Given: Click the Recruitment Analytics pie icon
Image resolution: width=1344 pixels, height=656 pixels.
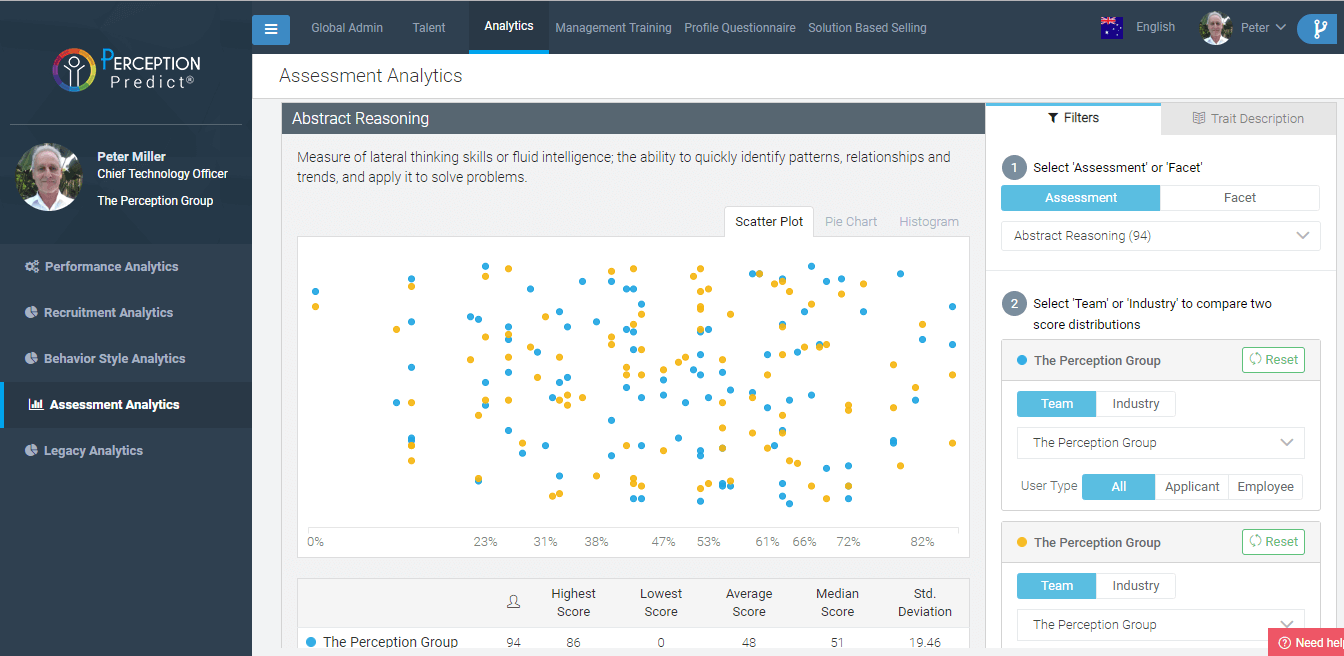Looking at the screenshot, I should point(31,313).
